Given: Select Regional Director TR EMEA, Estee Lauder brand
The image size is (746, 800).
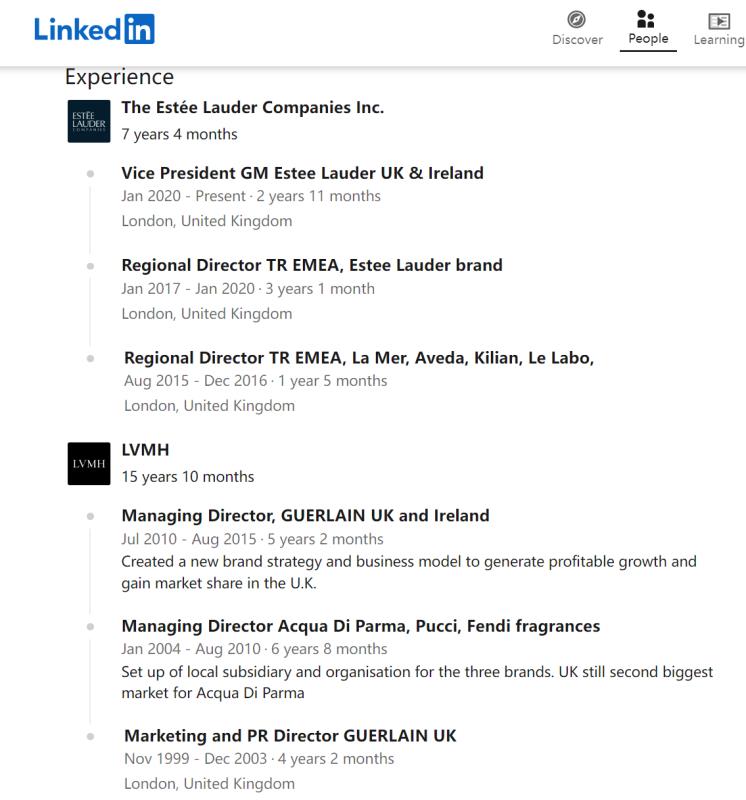Looking at the screenshot, I should coord(312,265).
